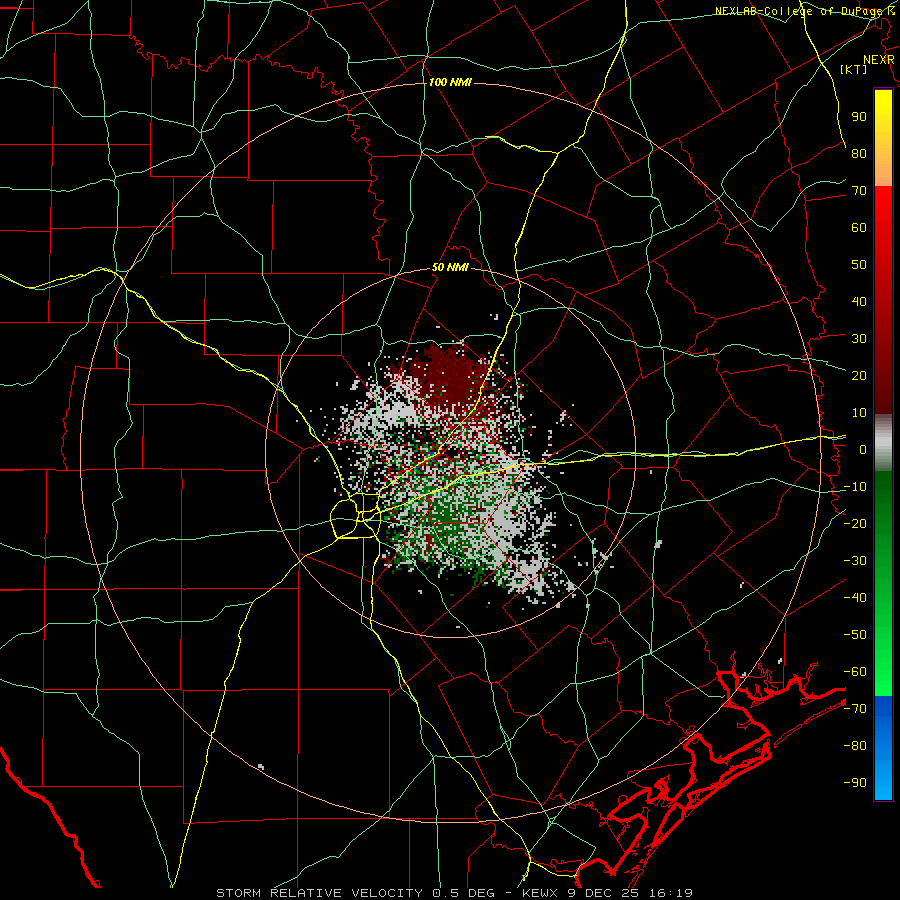Click the 90 tick label on color scale

point(859,117)
